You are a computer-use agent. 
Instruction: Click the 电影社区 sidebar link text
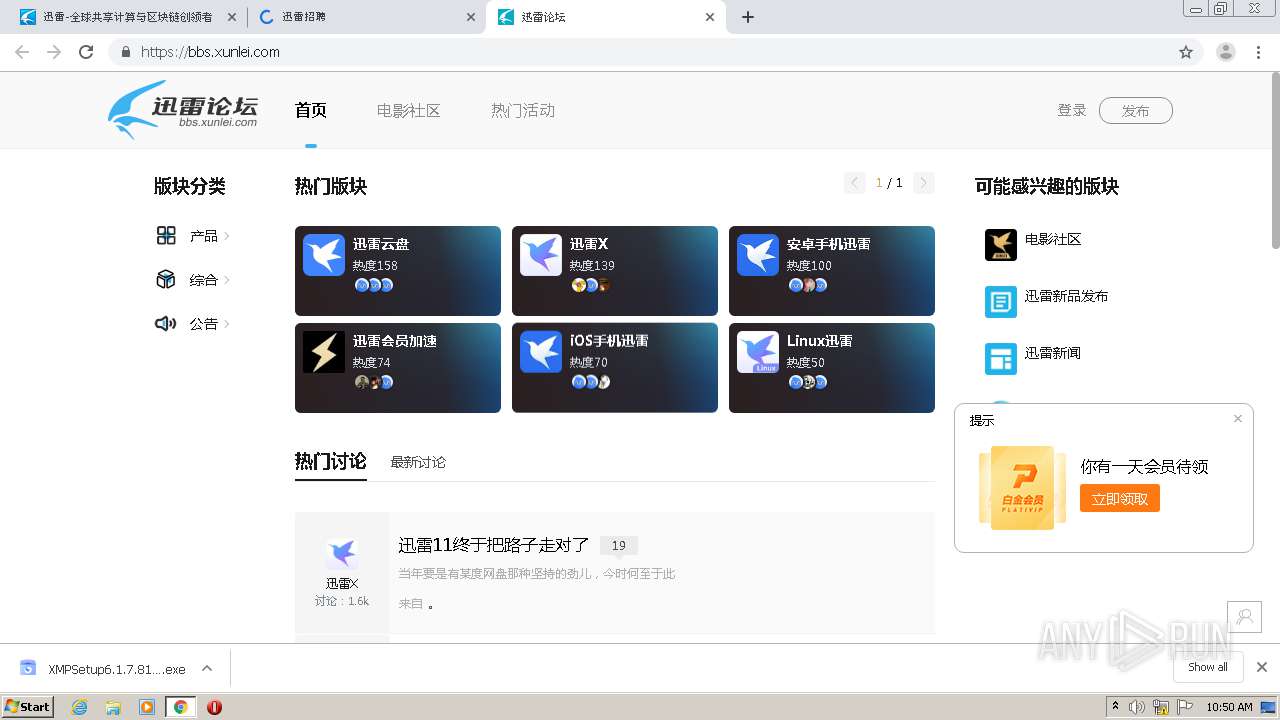point(1053,240)
